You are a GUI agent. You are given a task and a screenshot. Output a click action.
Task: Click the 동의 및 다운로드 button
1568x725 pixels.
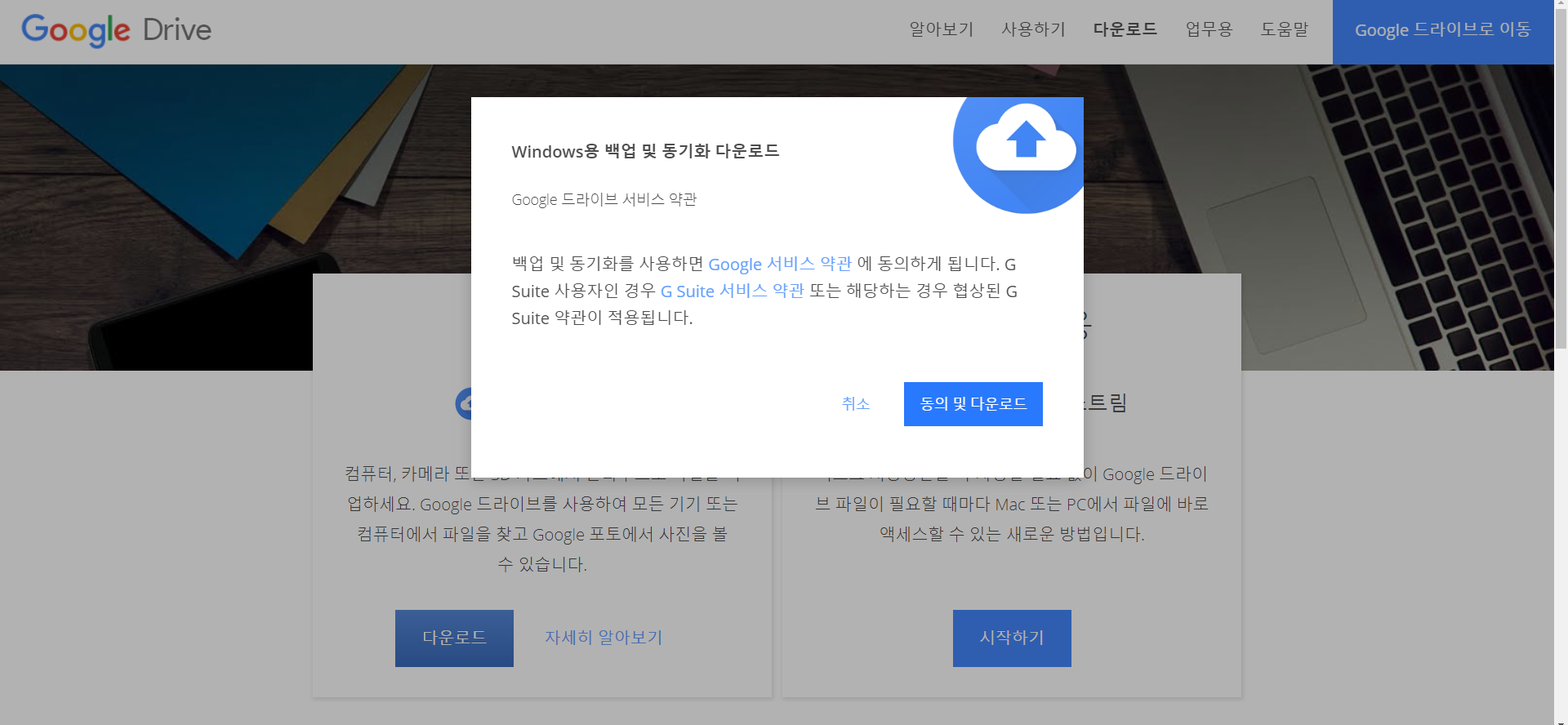point(973,404)
